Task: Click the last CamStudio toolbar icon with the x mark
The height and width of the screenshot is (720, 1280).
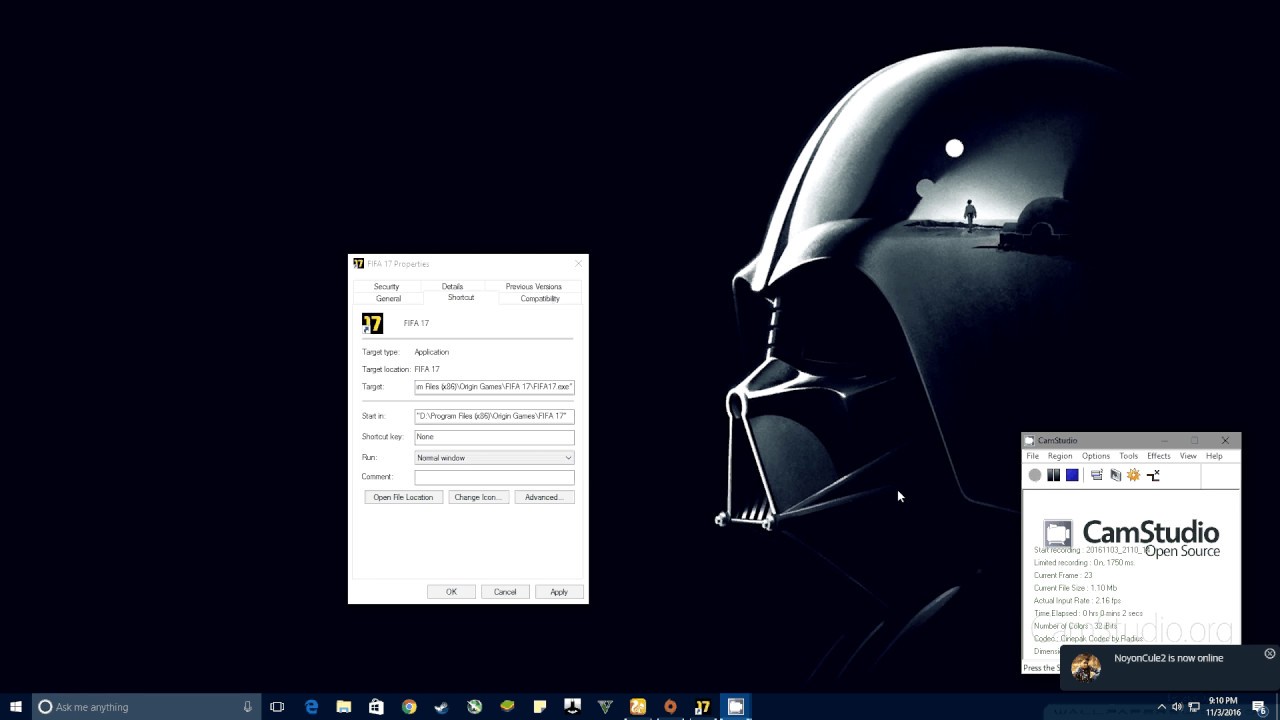Action: point(1153,475)
